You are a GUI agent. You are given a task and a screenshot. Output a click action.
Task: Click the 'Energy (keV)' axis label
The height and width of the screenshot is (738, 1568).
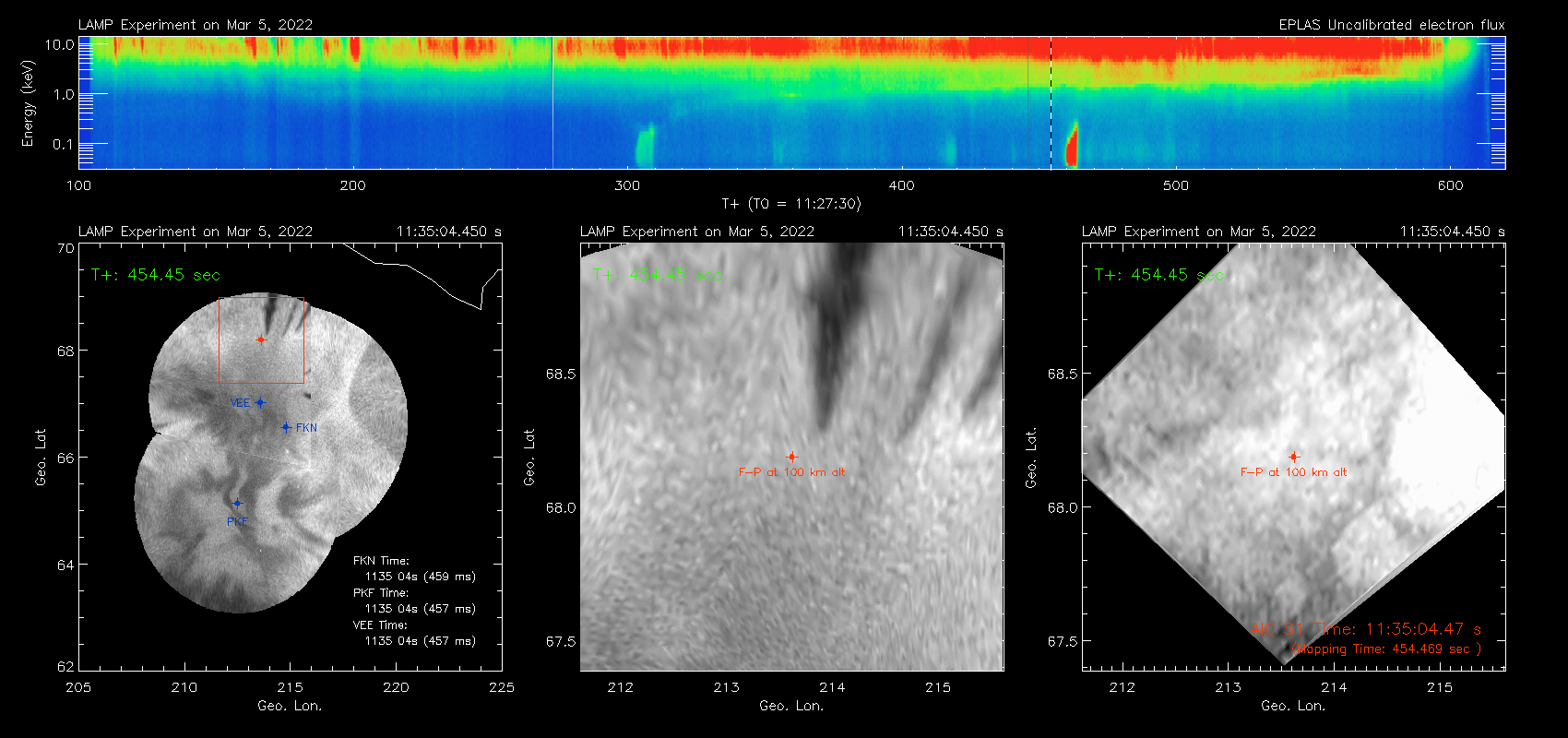pyautogui.click(x=29, y=103)
